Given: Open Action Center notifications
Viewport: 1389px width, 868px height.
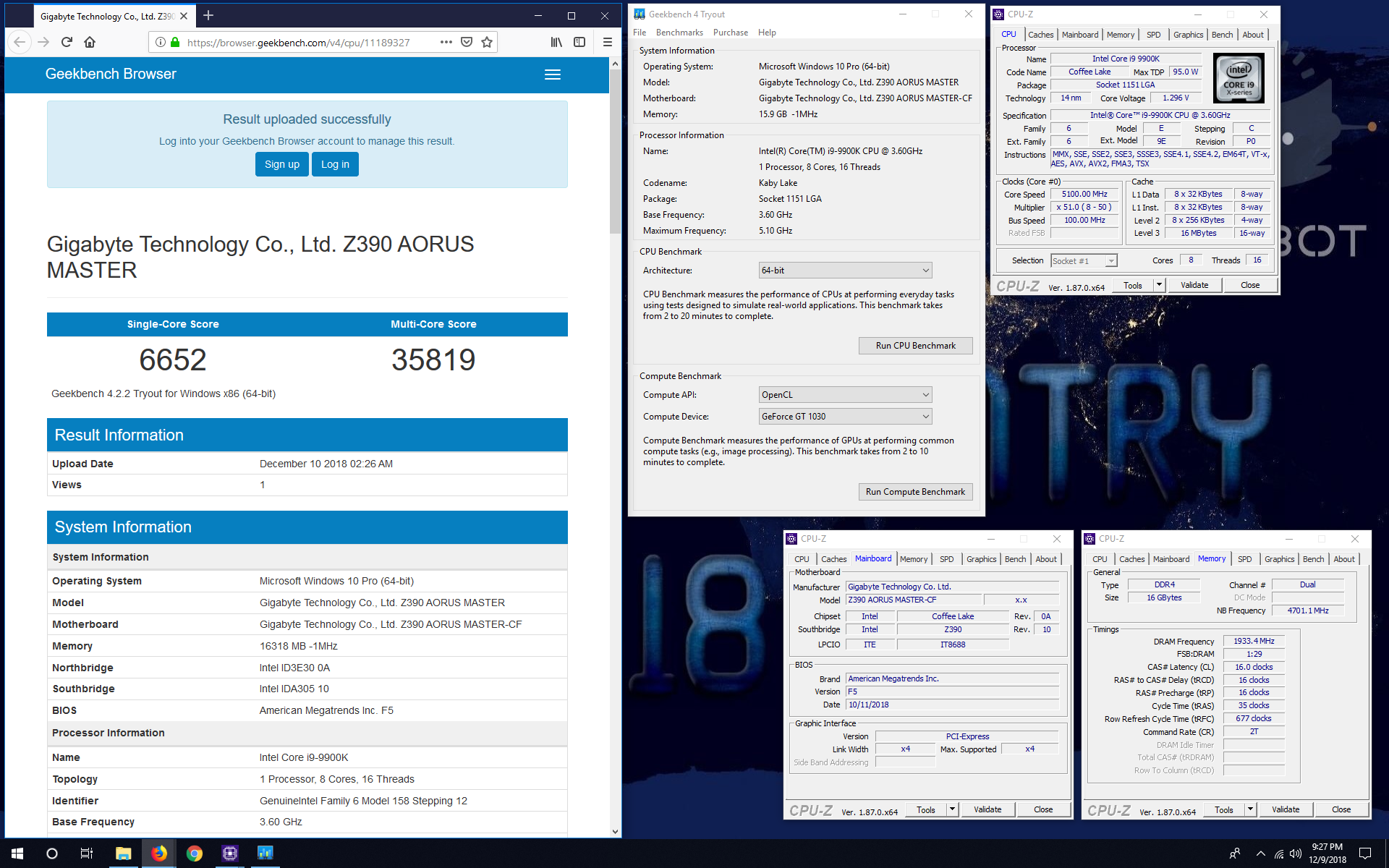Looking at the screenshot, I should click(1365, 854).
